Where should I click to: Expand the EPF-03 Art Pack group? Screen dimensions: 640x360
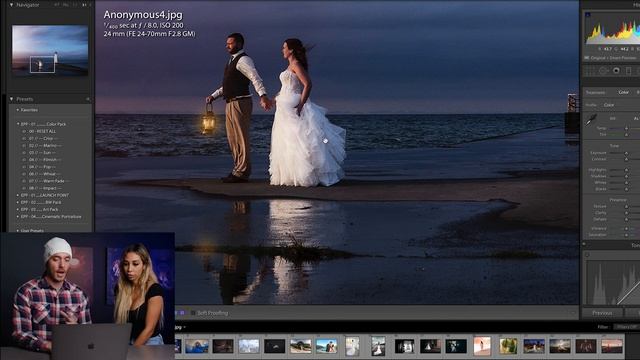point(18,209)
